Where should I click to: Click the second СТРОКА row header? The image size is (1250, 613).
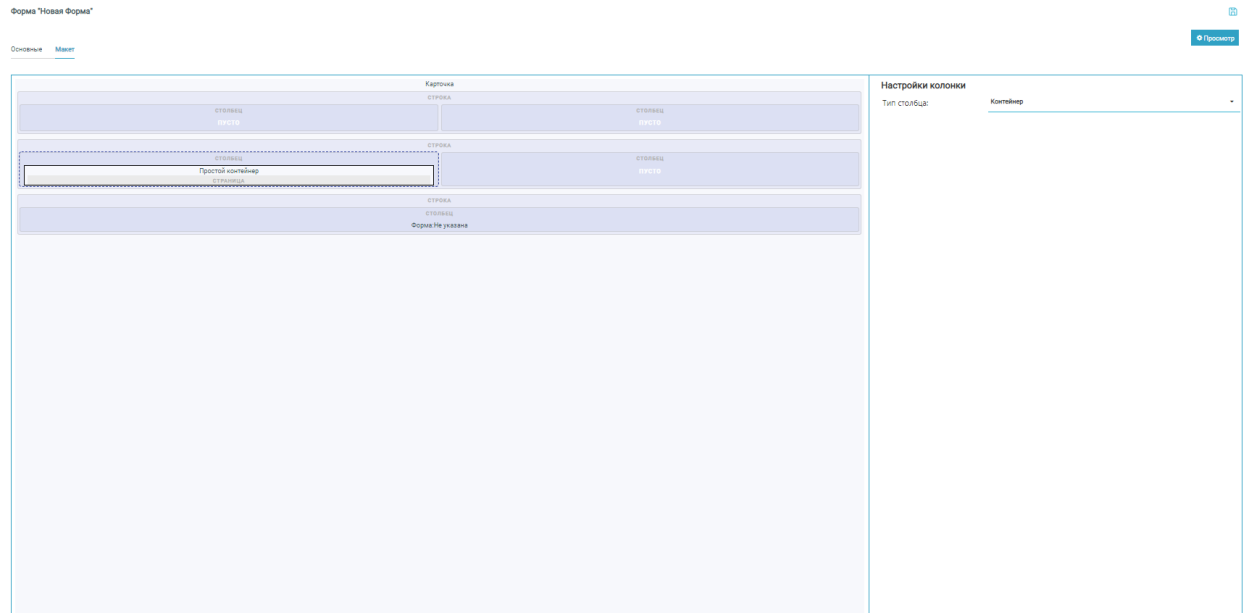[439, 145]
